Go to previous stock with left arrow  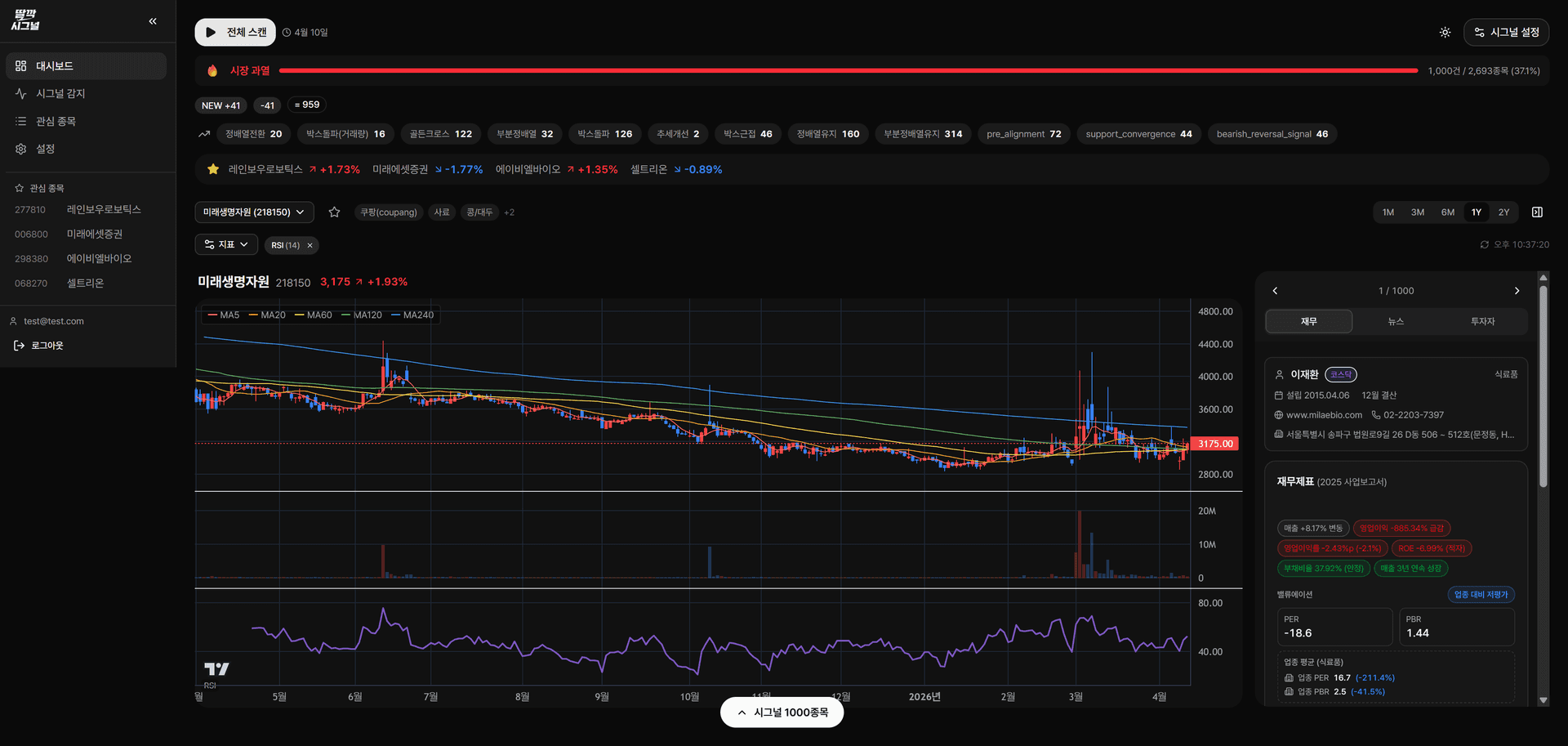coord(1275,291)
